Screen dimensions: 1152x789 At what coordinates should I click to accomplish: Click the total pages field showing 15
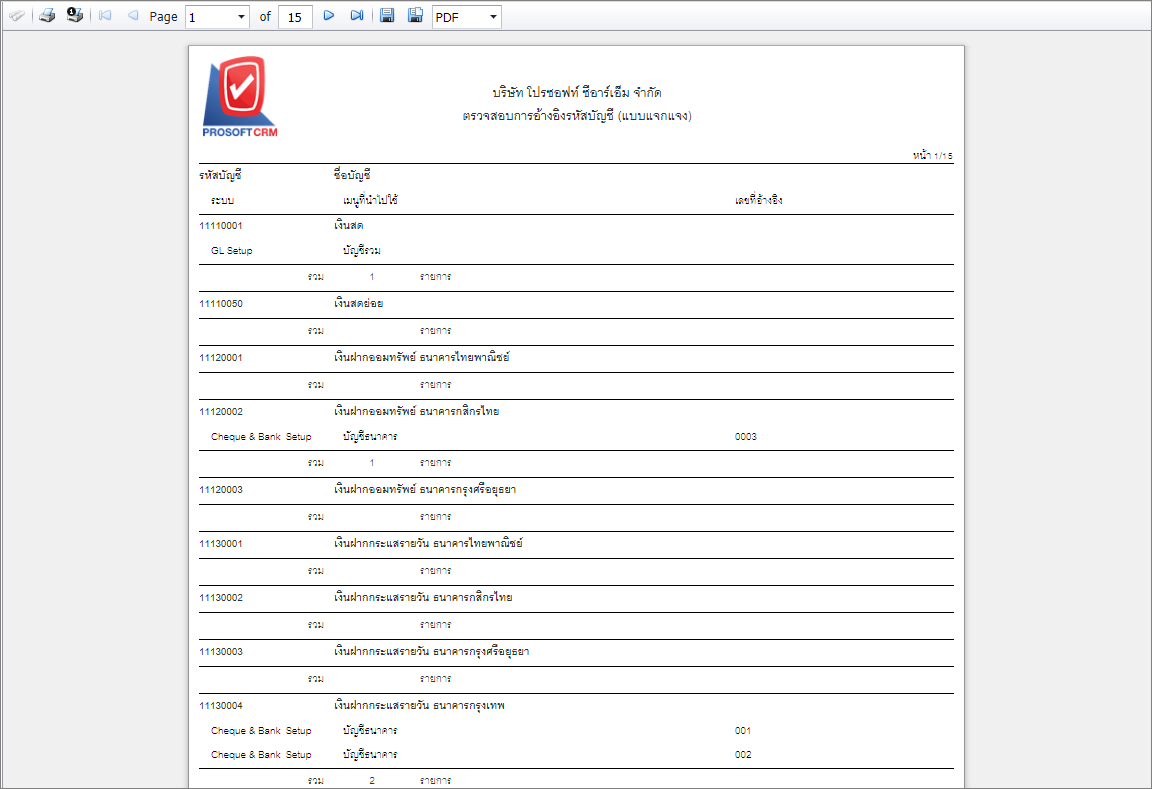click(x=295, y=17)
